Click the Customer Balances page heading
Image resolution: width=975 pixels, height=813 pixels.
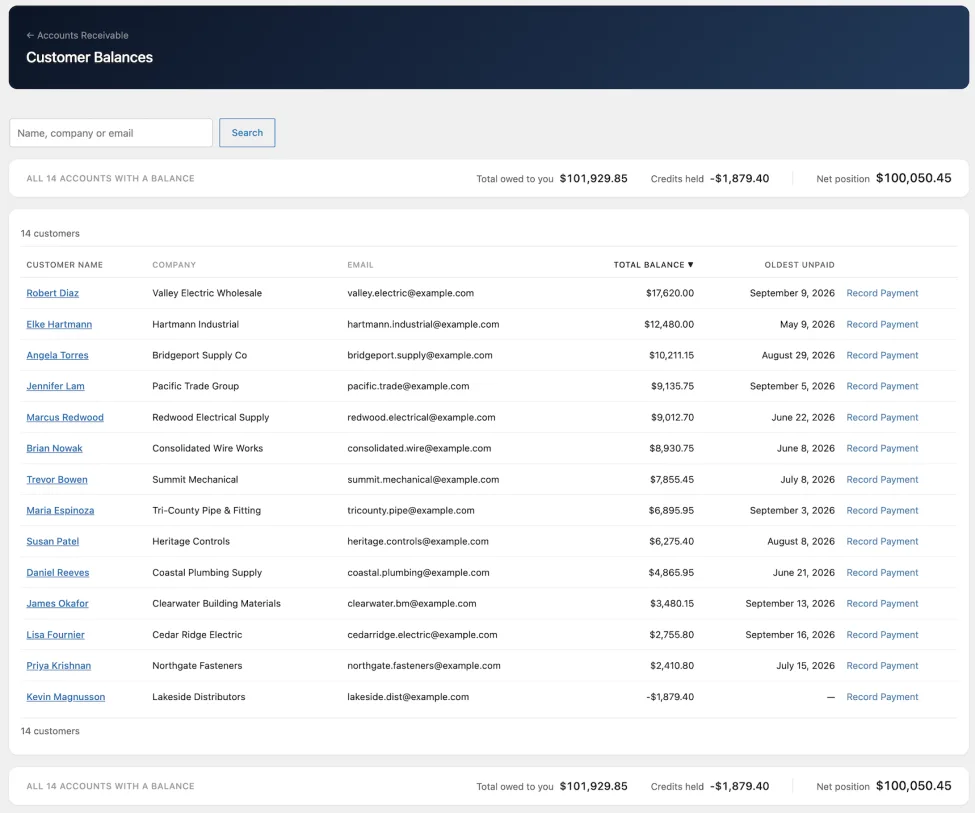[x=90, y=57]
